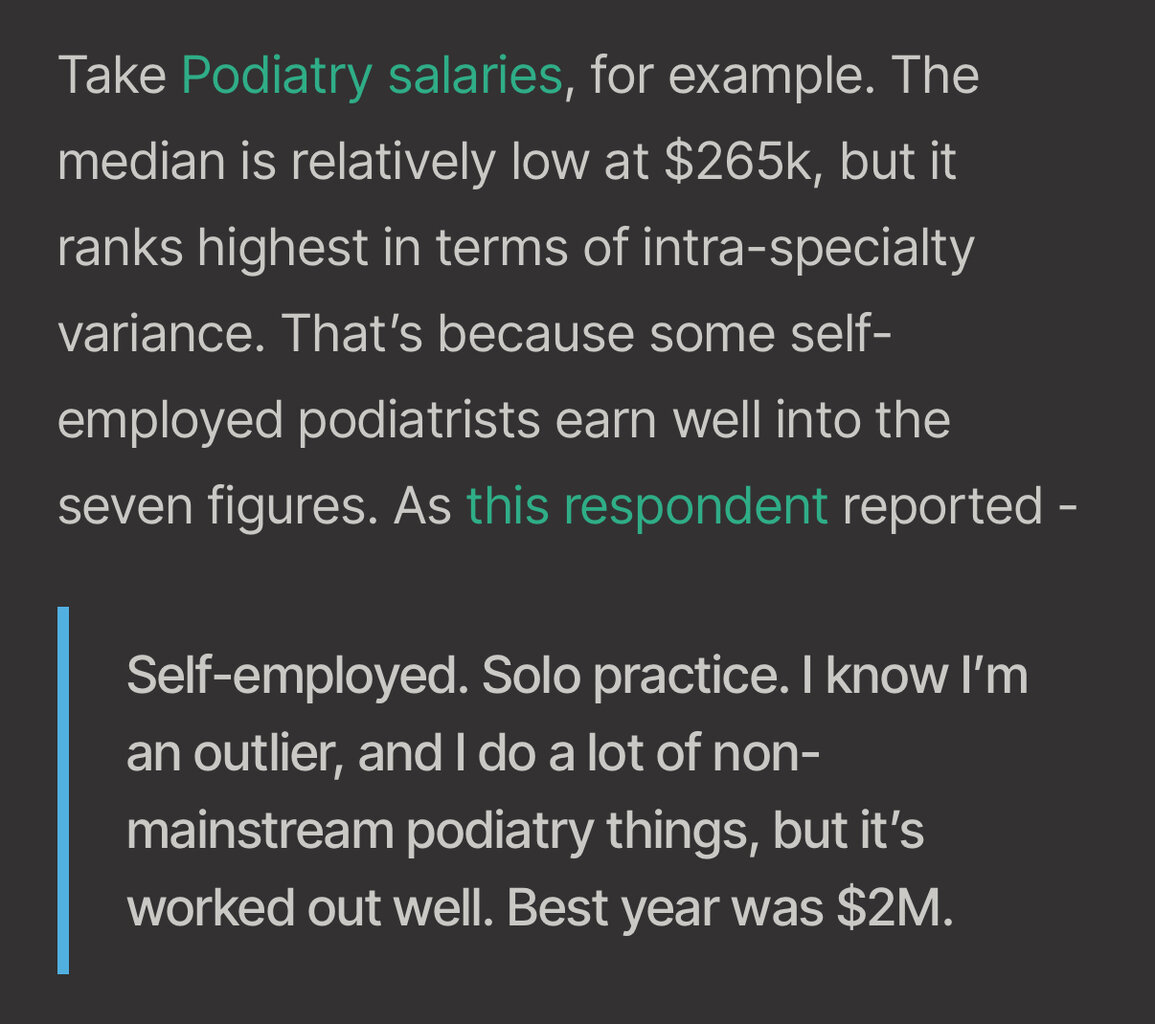Open the Podiatry salaries link
This screenshot has width=1155, height=1024.
coord(372,76)
